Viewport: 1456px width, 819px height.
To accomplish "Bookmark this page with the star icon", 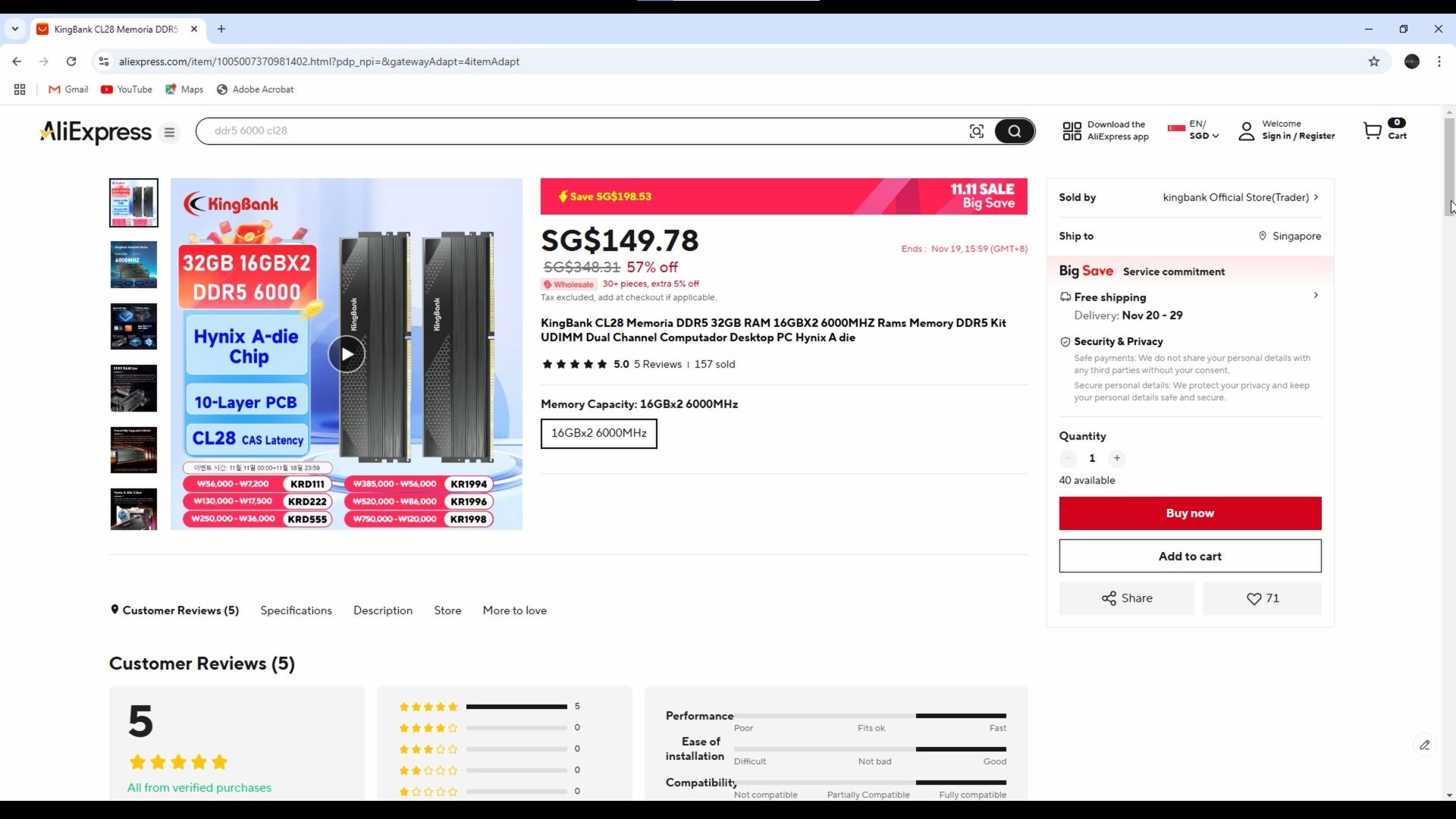I will click(x=1374, y=61).
